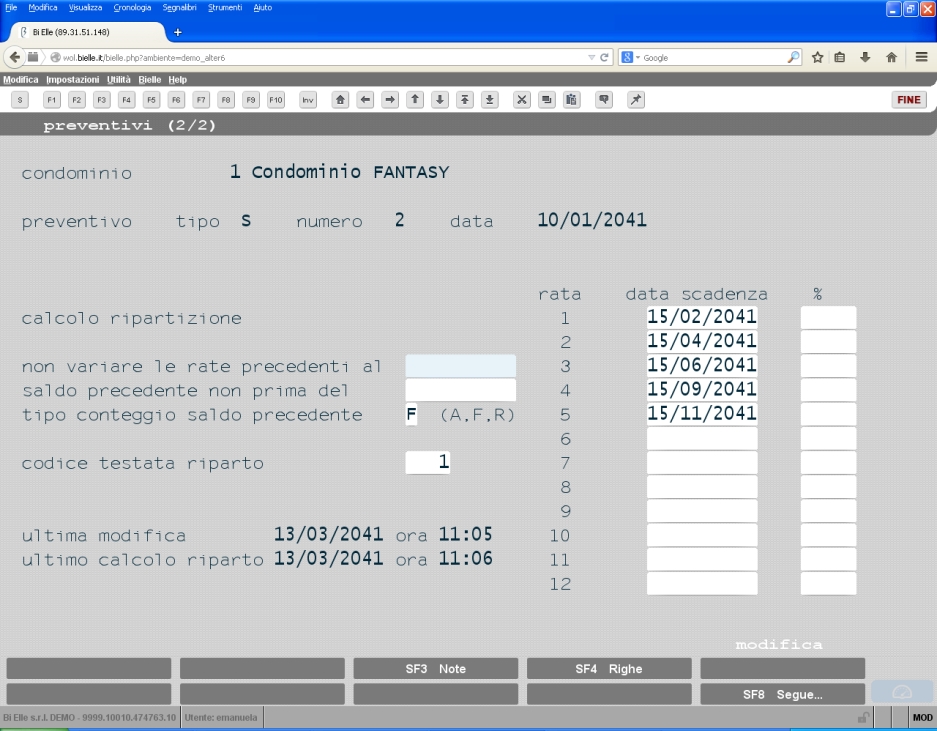
Task: Click the browser home icon
Action: (892, 57)
